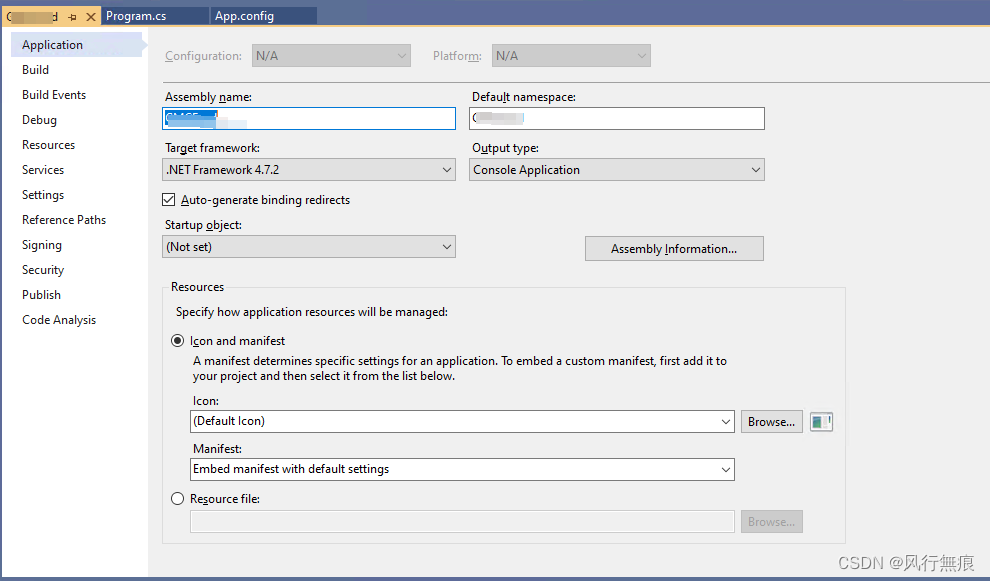Open the Publish settings page
Viewport: 990px width, 581px height.
tap(41, 294)
